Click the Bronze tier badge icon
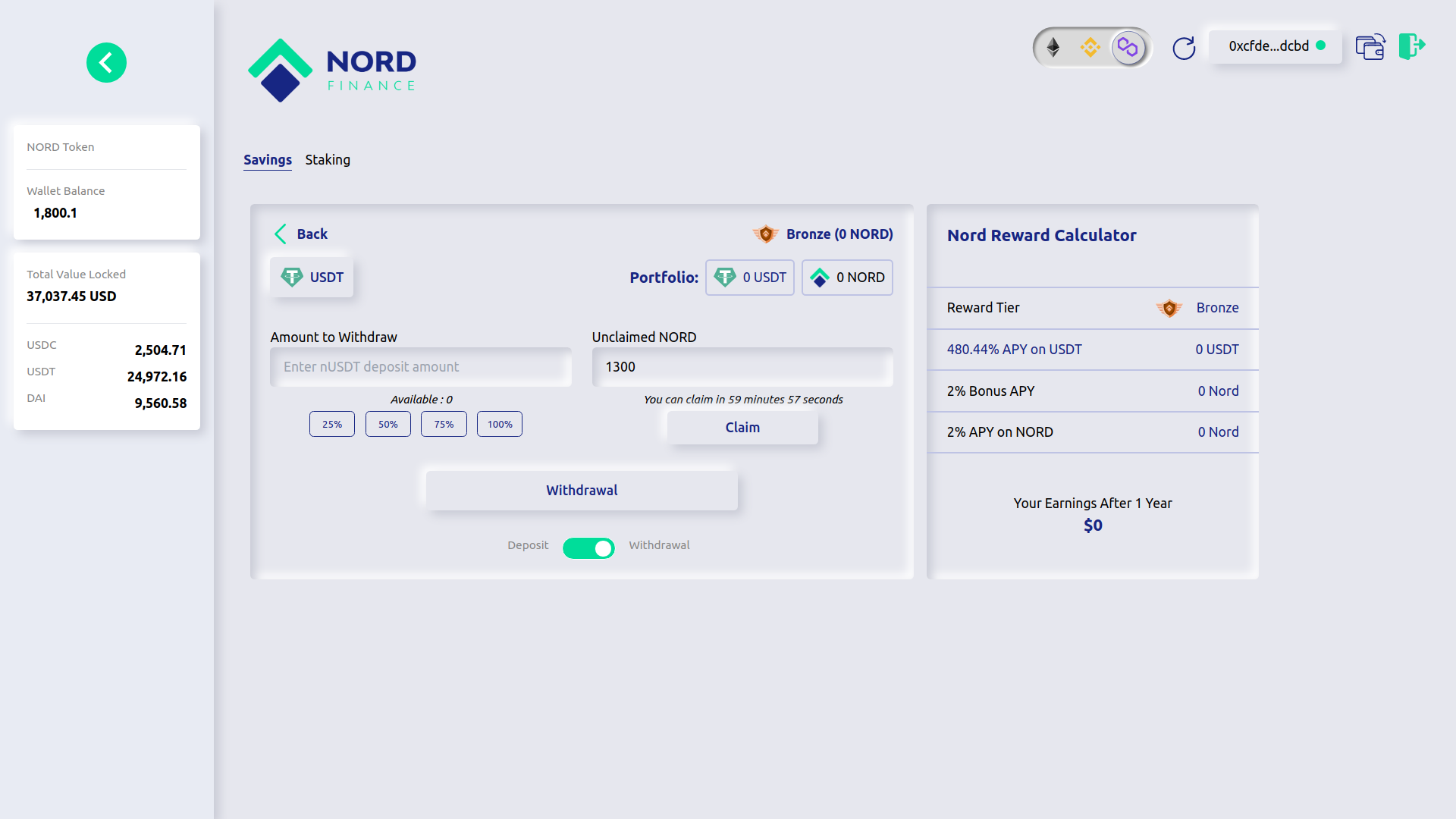This screenshot has width=1456, height=819. pyautogui.click(x=766, y=234)
